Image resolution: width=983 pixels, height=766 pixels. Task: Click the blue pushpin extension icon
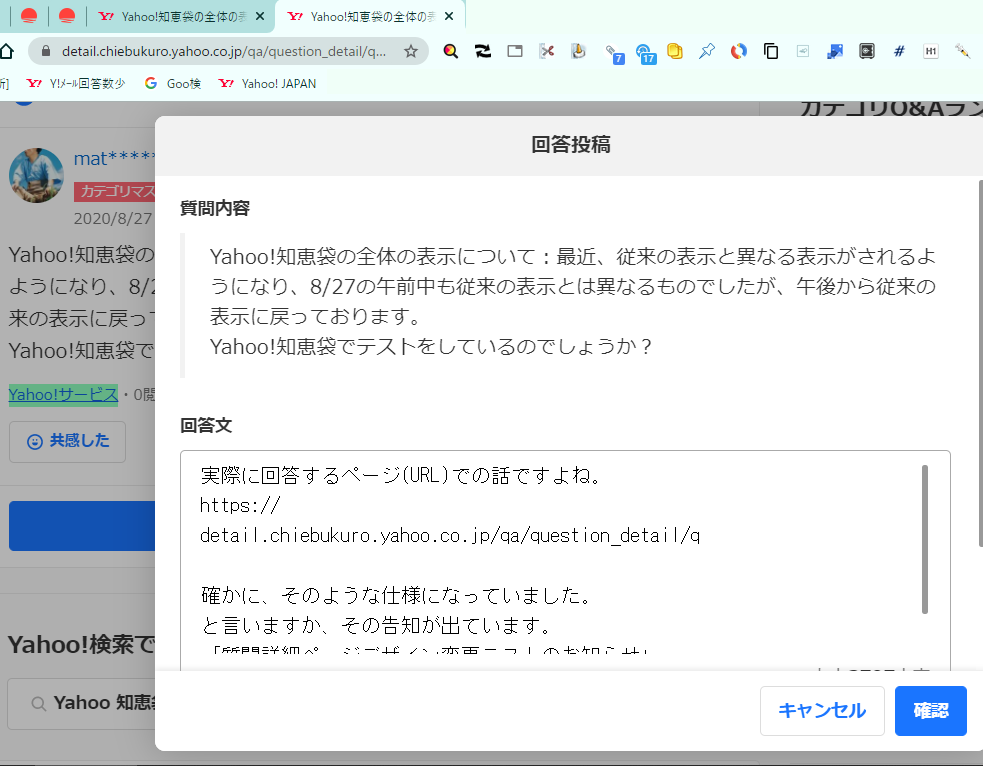pyautogui.click(x=707, y=51)
